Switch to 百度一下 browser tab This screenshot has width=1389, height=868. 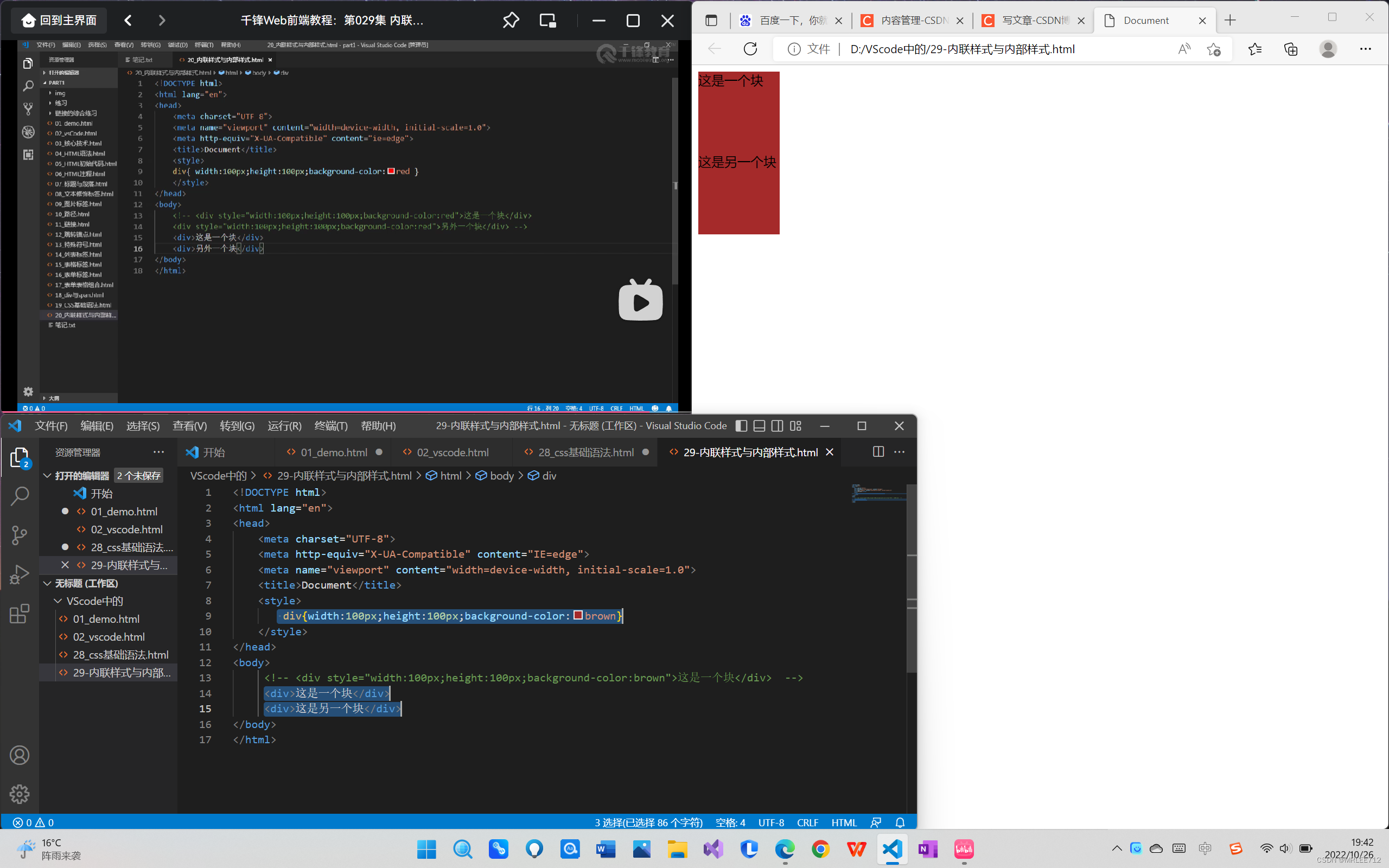click(x=791, y=21)
